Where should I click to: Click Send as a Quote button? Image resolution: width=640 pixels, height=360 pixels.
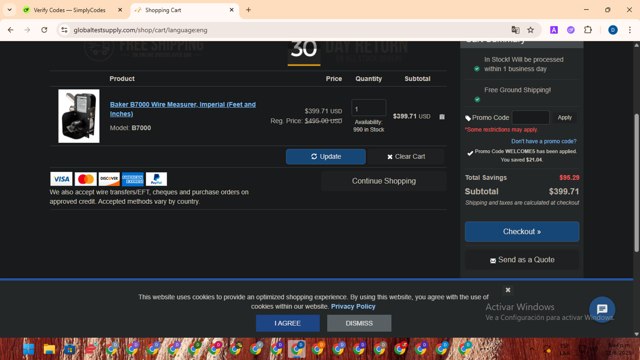coord(522,260)
